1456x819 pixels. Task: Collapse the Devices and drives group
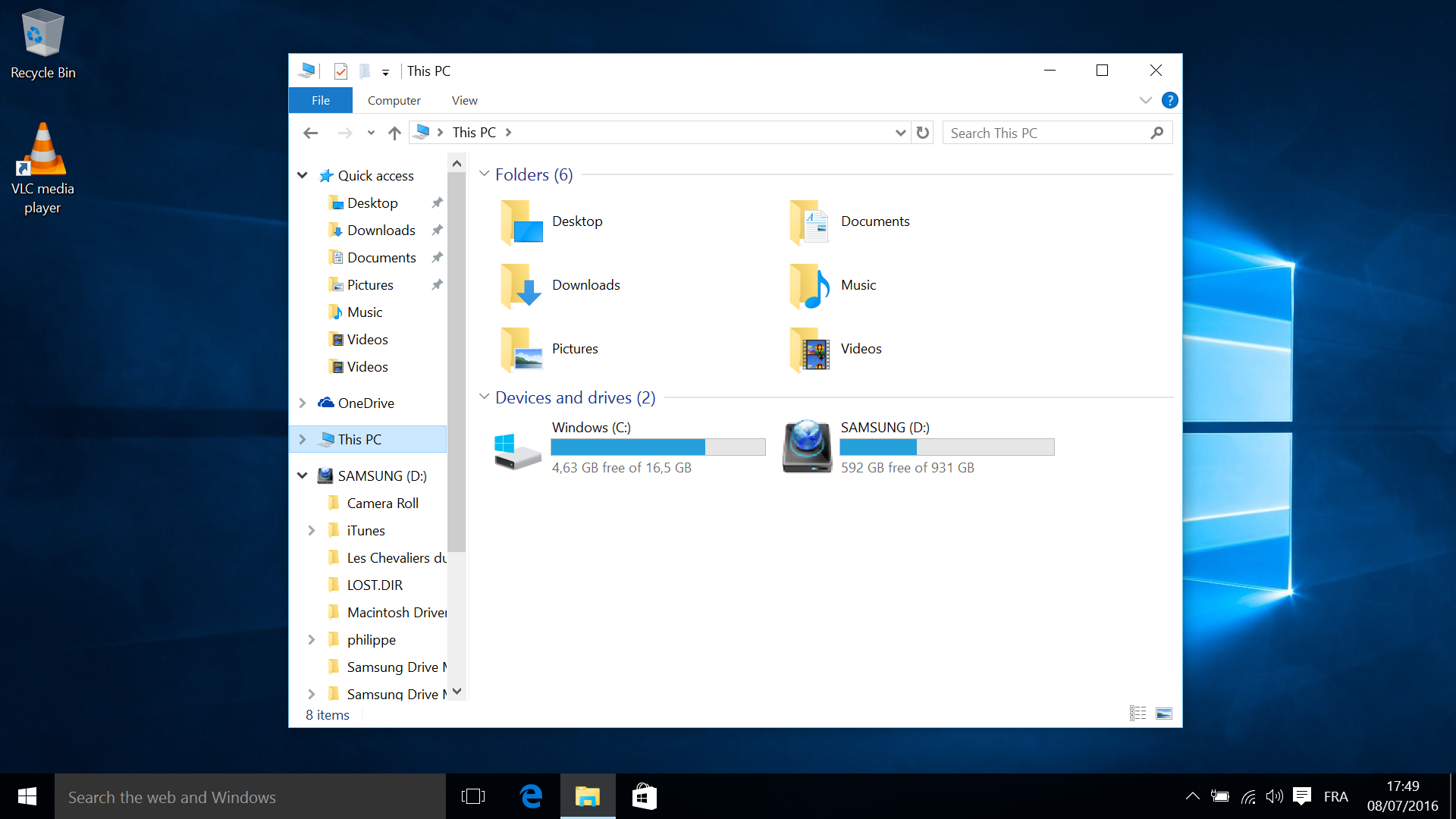pyautogui.click(x=484, y=397)
